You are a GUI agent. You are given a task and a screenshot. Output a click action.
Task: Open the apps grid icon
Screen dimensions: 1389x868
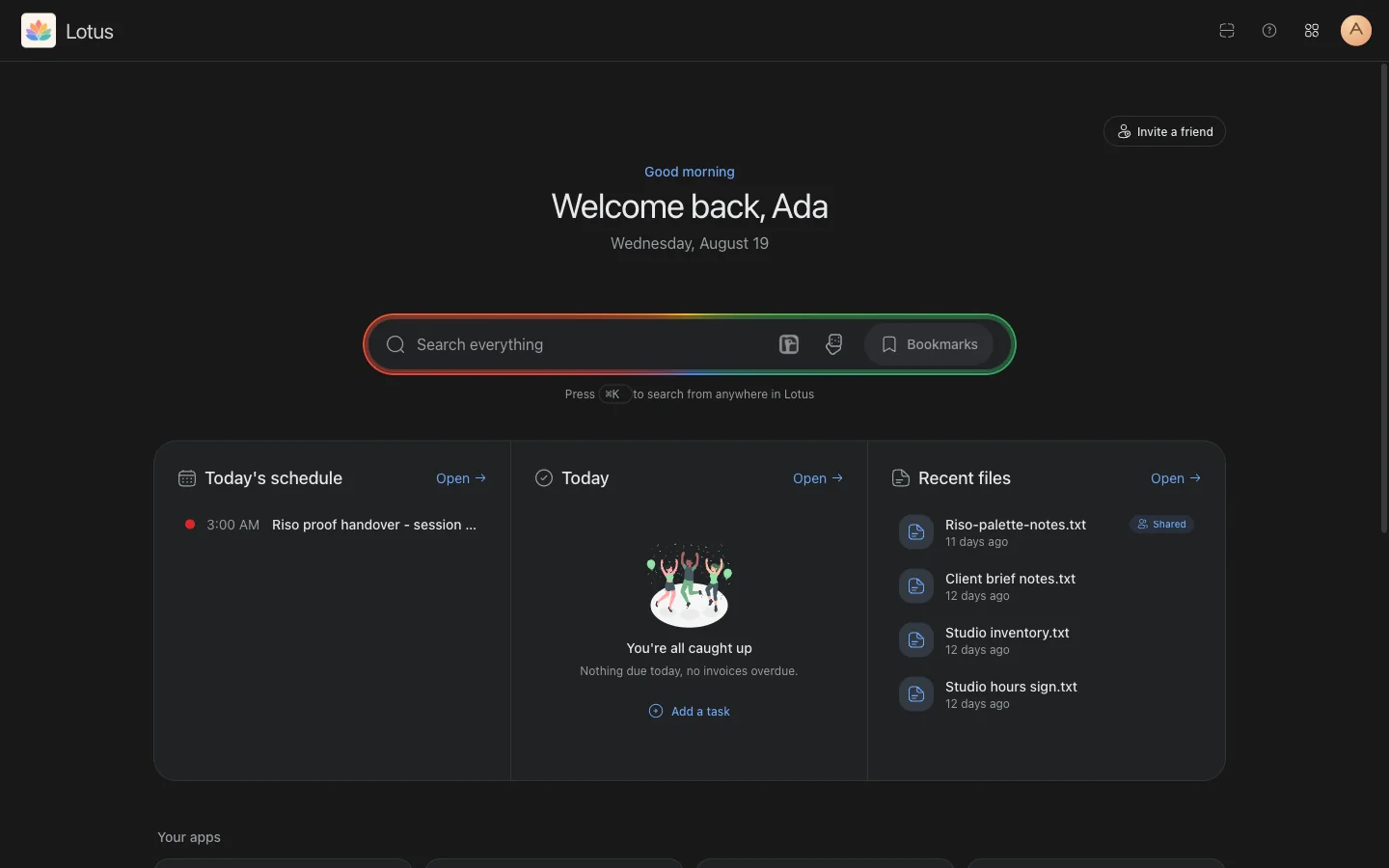coord(1312,31)
